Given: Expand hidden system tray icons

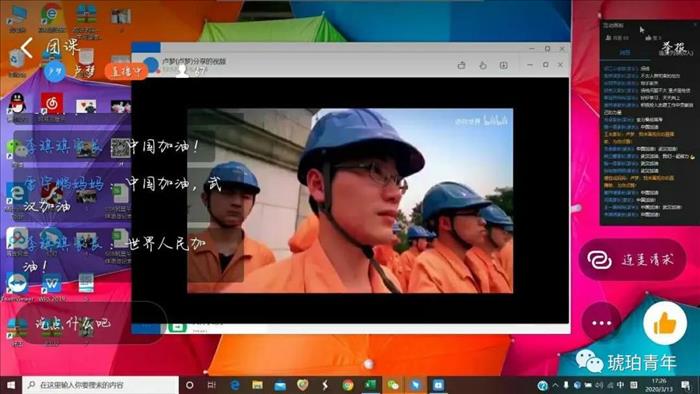Looking at the screenshot, I should [555, 385].
